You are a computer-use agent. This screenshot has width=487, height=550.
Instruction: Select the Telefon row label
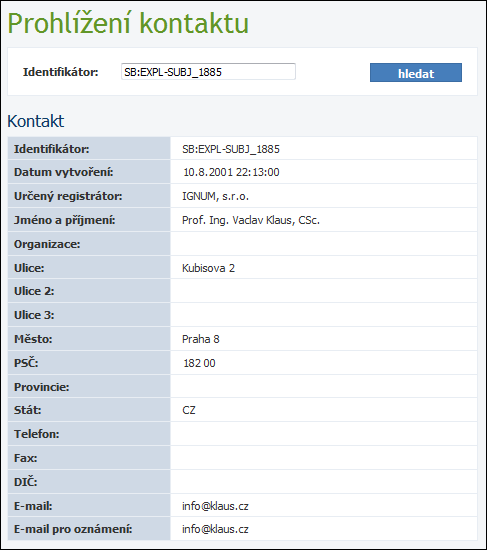pos(36,434)
